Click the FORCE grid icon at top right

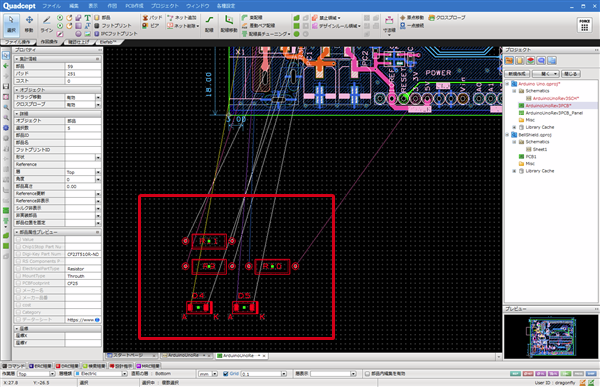pyautogui.click(x=584, y=25)
